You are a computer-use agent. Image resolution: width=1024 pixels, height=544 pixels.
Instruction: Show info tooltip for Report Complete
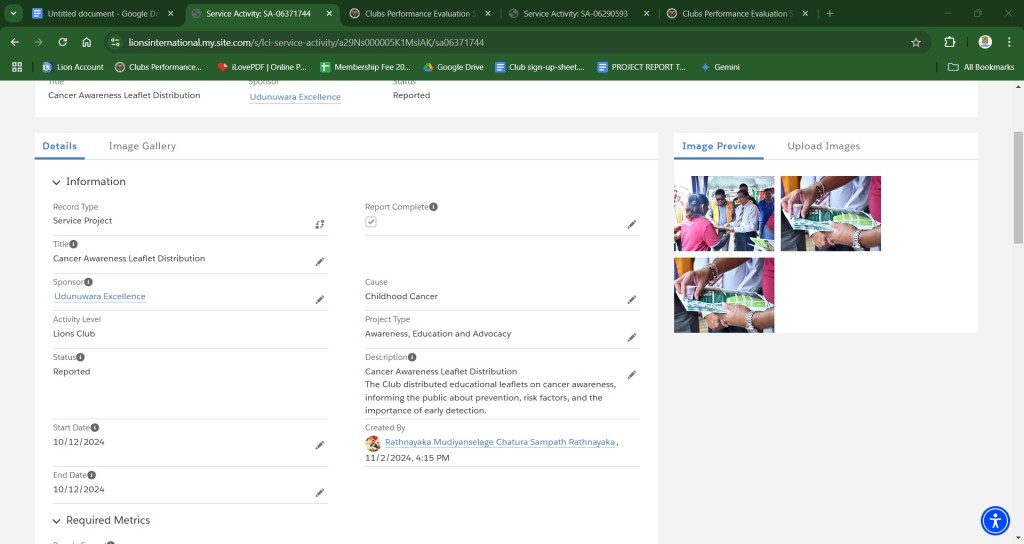[434, 207]
